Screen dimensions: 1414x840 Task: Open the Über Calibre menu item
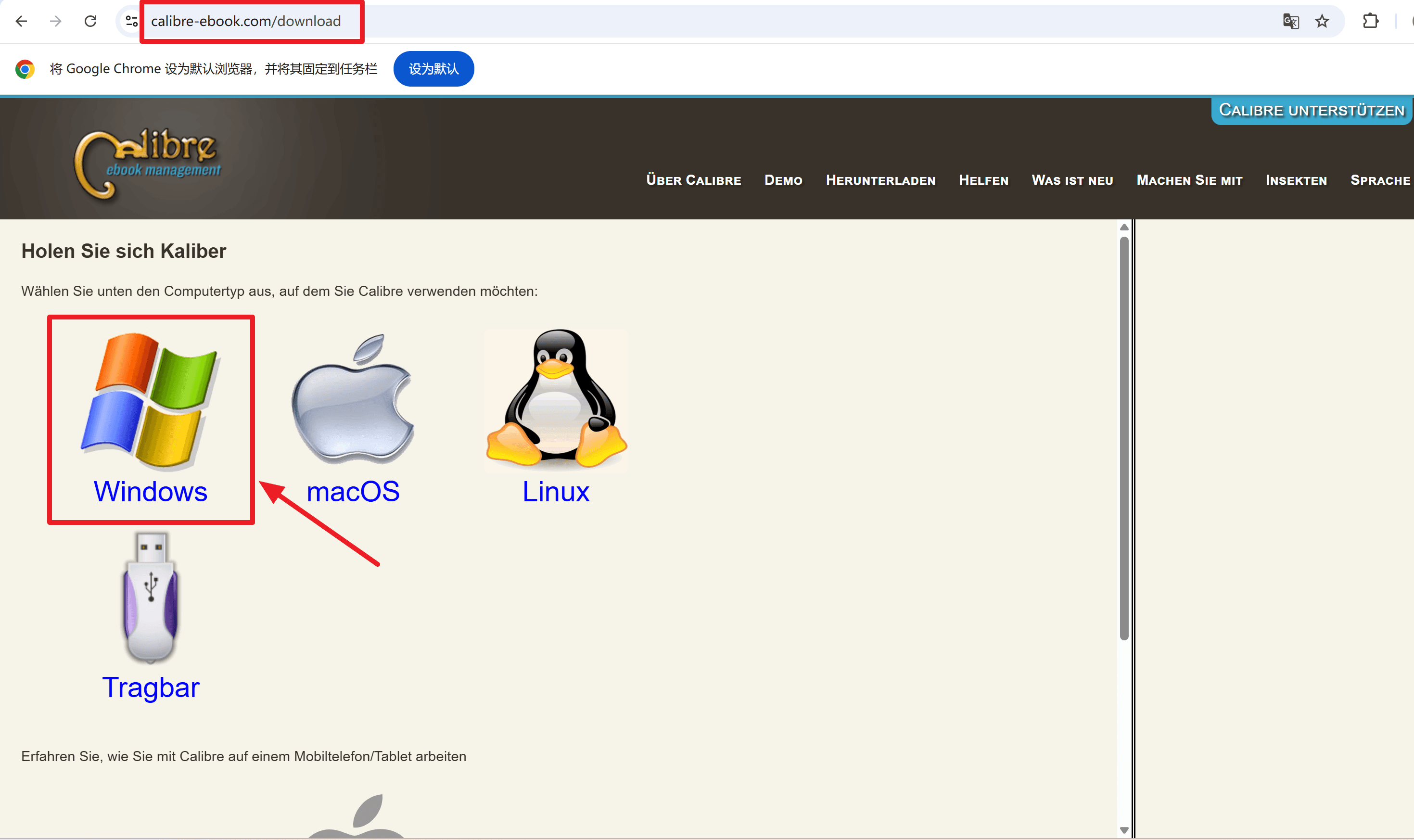click(x=693, y=180)
